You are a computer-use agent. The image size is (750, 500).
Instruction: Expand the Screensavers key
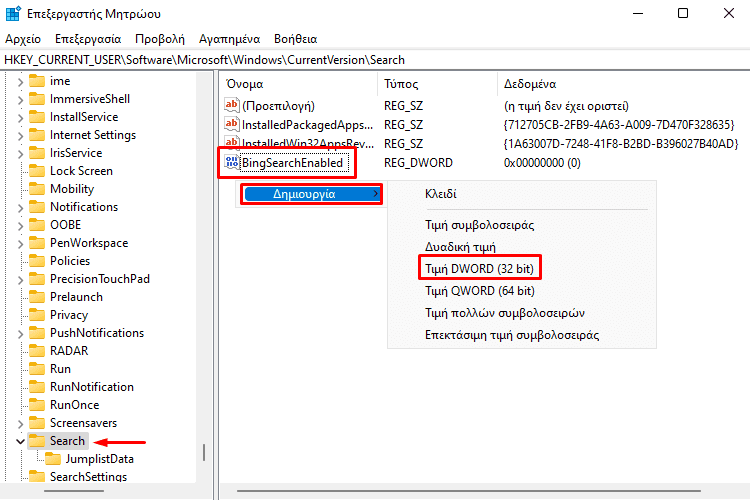[x=20, y=424]
